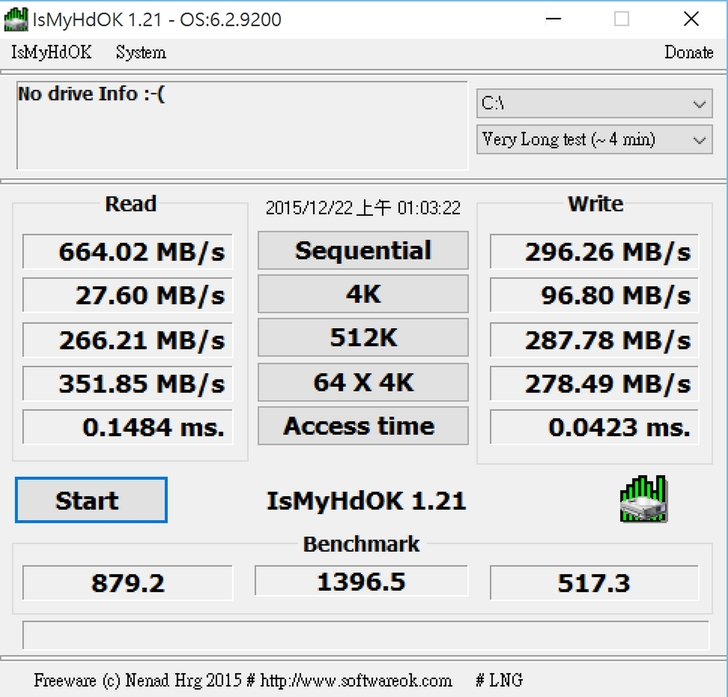Expand the Very Long test duration dropdown
The width and height of the screenshot is (728, 697).
pyautogui.click(x=594, y=140)
